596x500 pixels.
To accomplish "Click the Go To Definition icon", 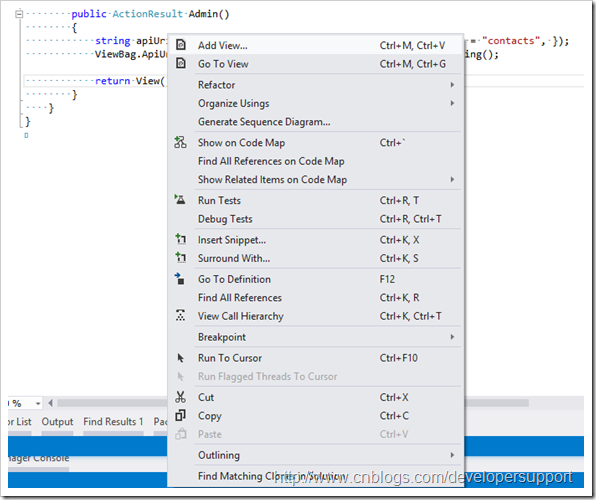I will click(x=180, y=279).
